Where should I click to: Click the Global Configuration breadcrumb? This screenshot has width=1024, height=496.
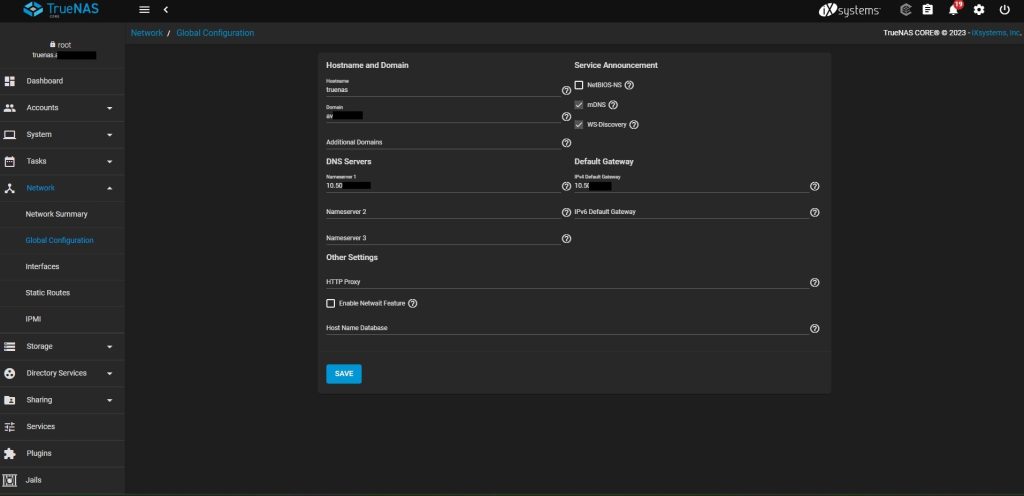coord(216,33)
